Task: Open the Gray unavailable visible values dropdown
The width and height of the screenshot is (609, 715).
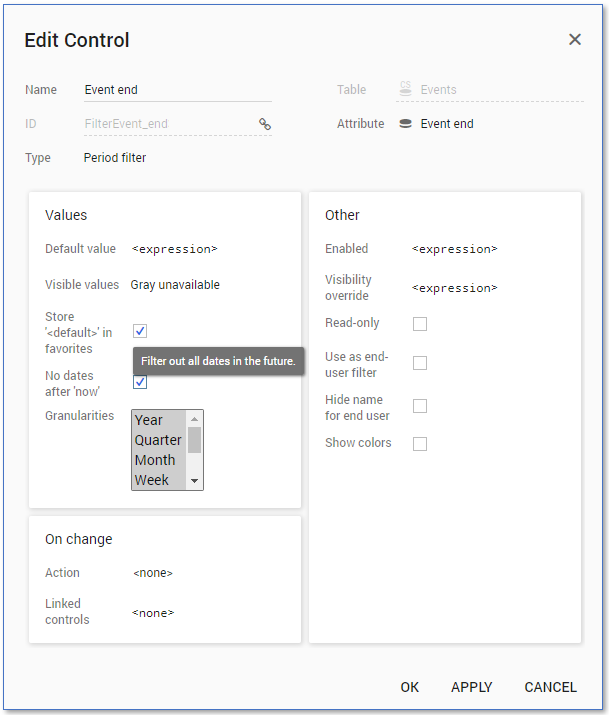Action: 175,285
